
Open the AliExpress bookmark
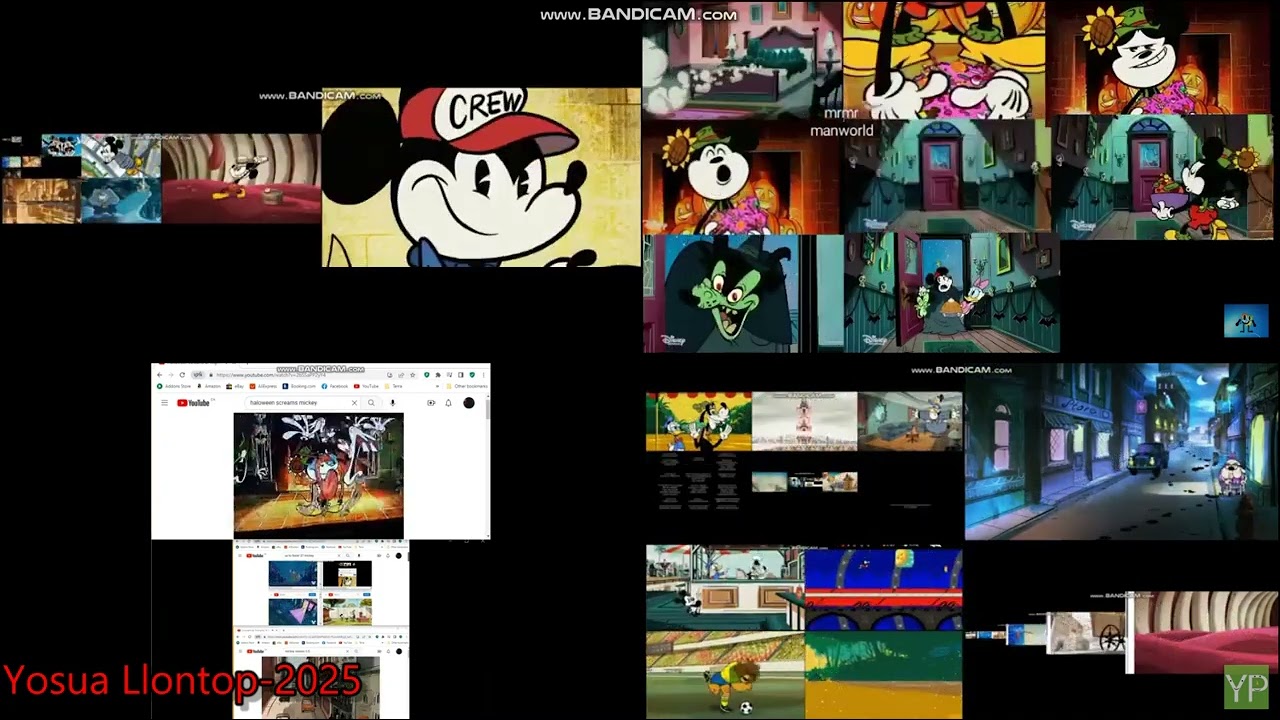click(x=263, y=386)
